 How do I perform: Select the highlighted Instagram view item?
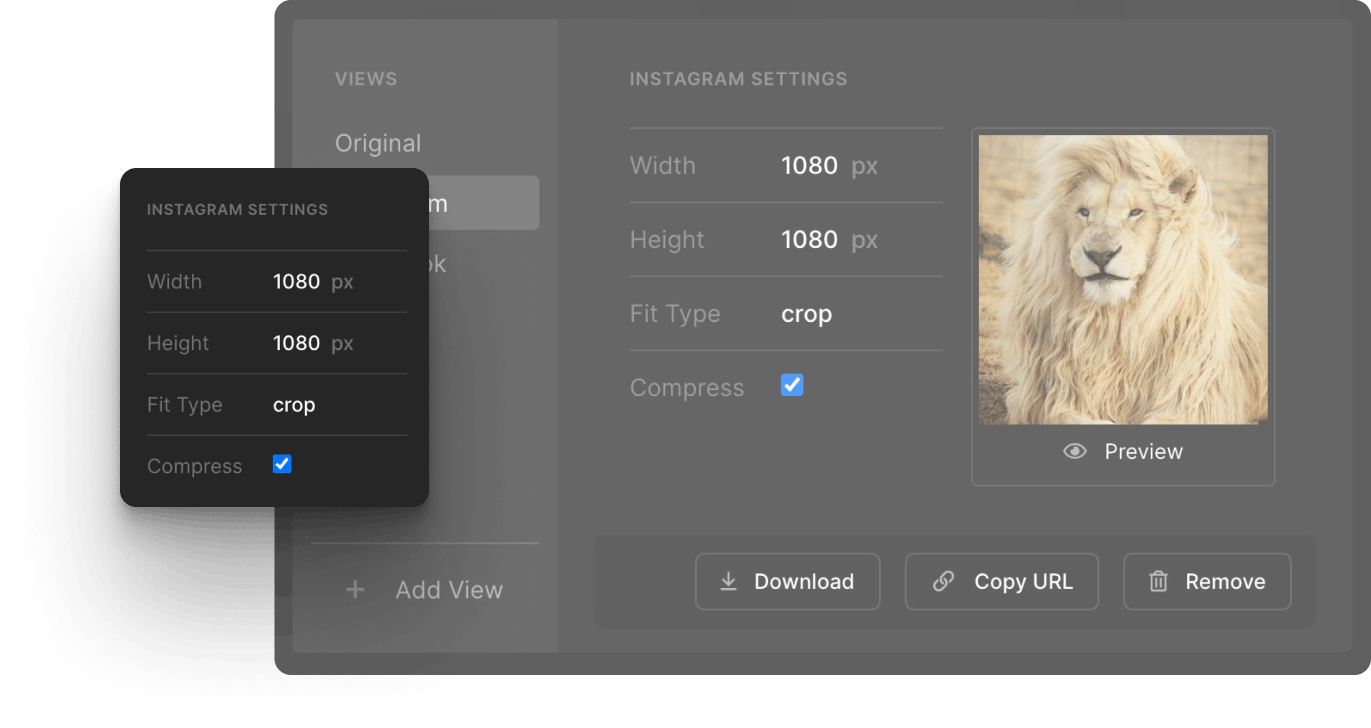(x=484, y=203)
